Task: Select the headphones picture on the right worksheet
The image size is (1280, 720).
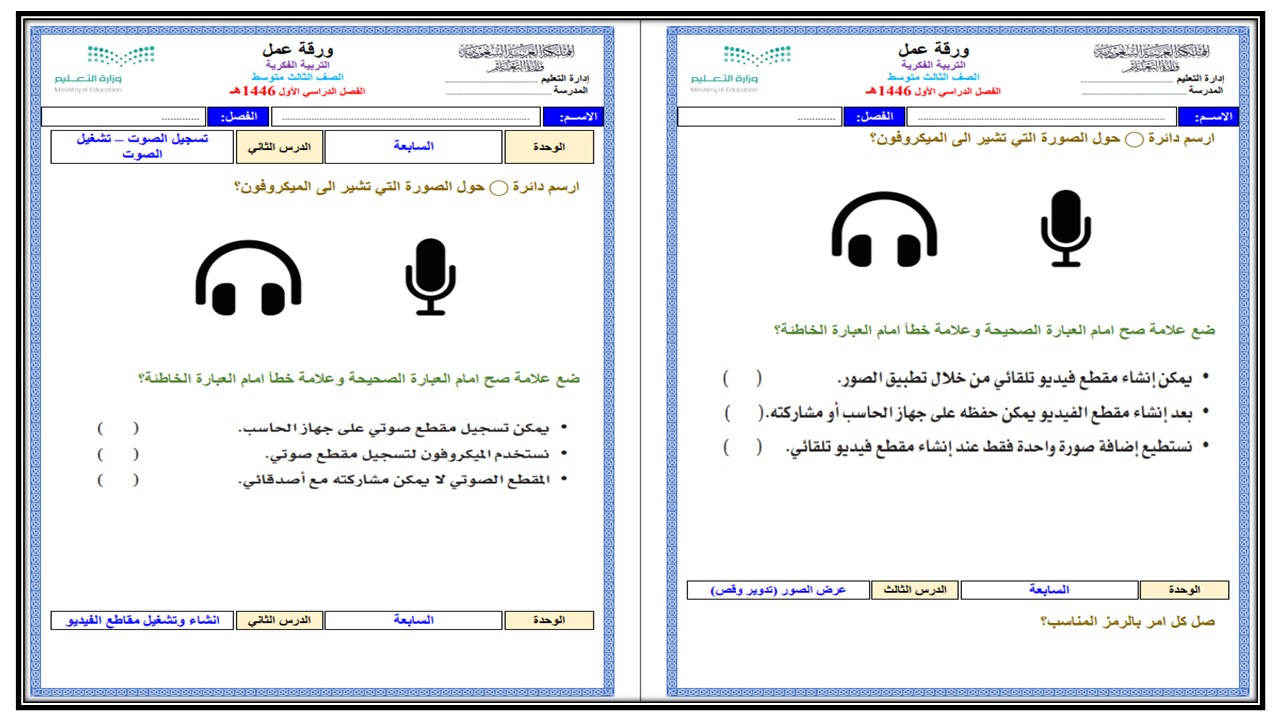Action: (x=884, y=229)
